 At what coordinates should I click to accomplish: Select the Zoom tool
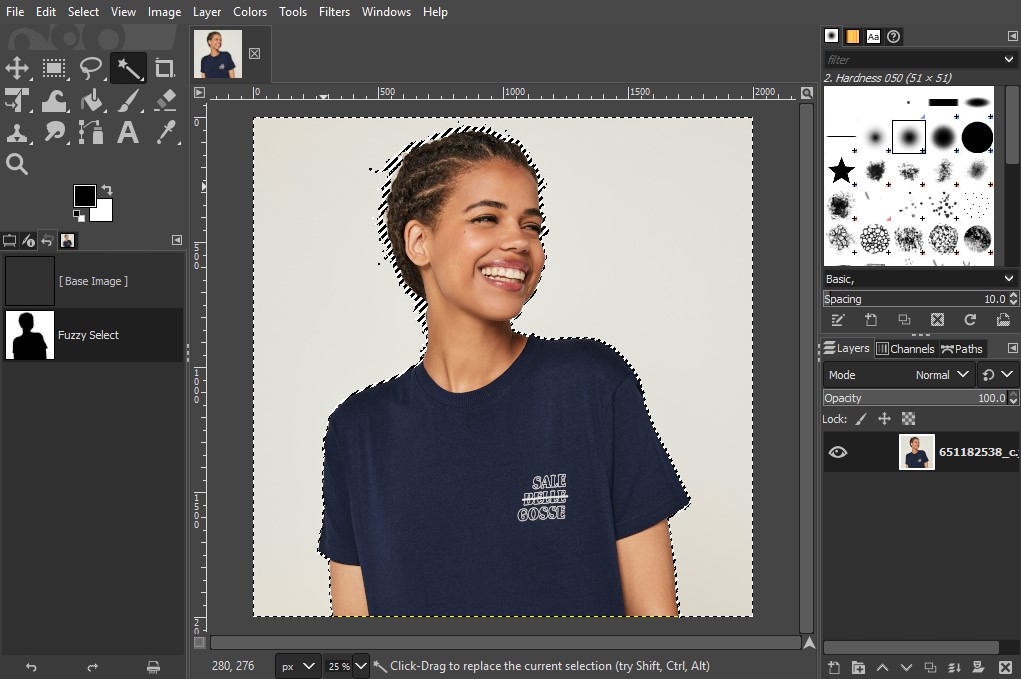[x=15, y=163]
